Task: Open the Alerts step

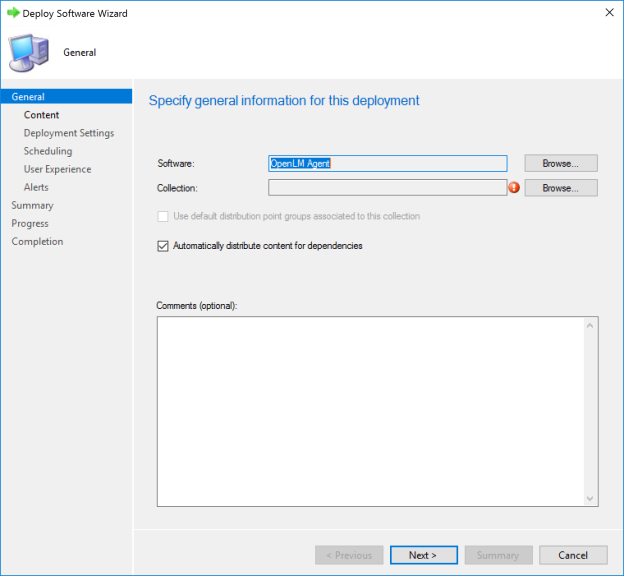Action: 36,187
